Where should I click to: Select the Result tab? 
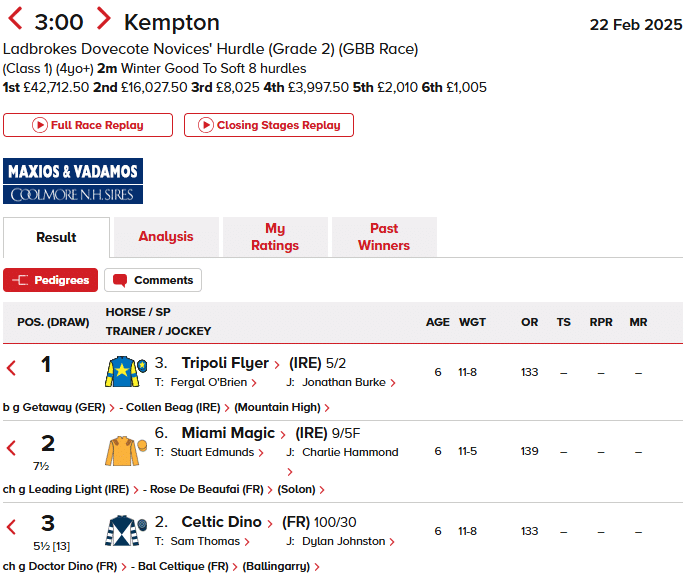(x=56, y=237)
